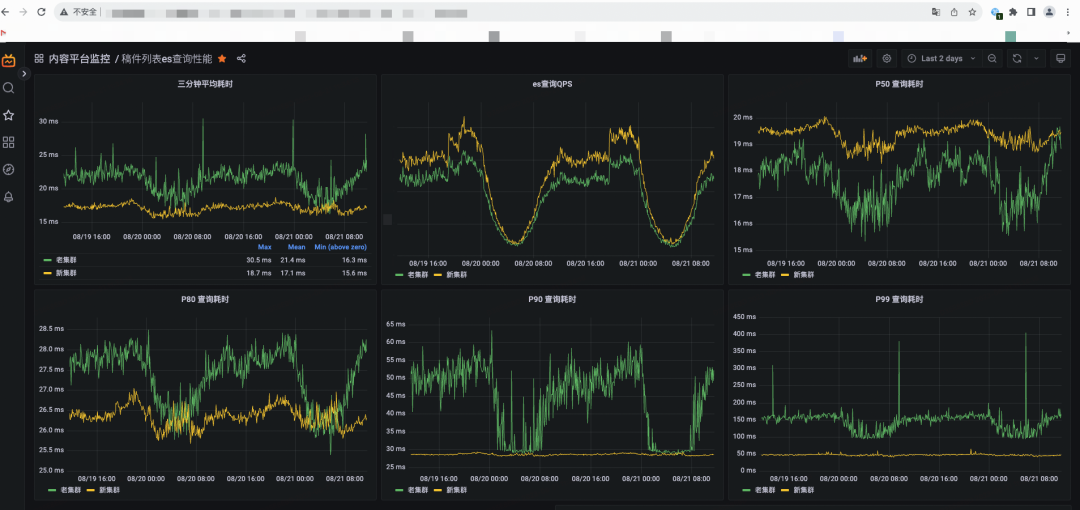Click the 不安全 site security indicator
1080x510 pixels.
coord(78,12)
